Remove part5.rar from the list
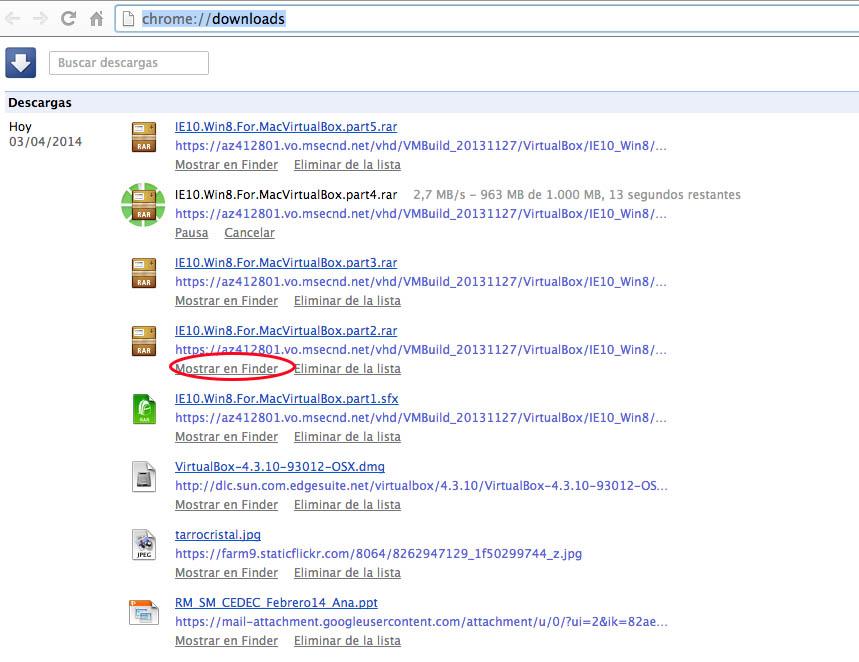 [347, 165]
